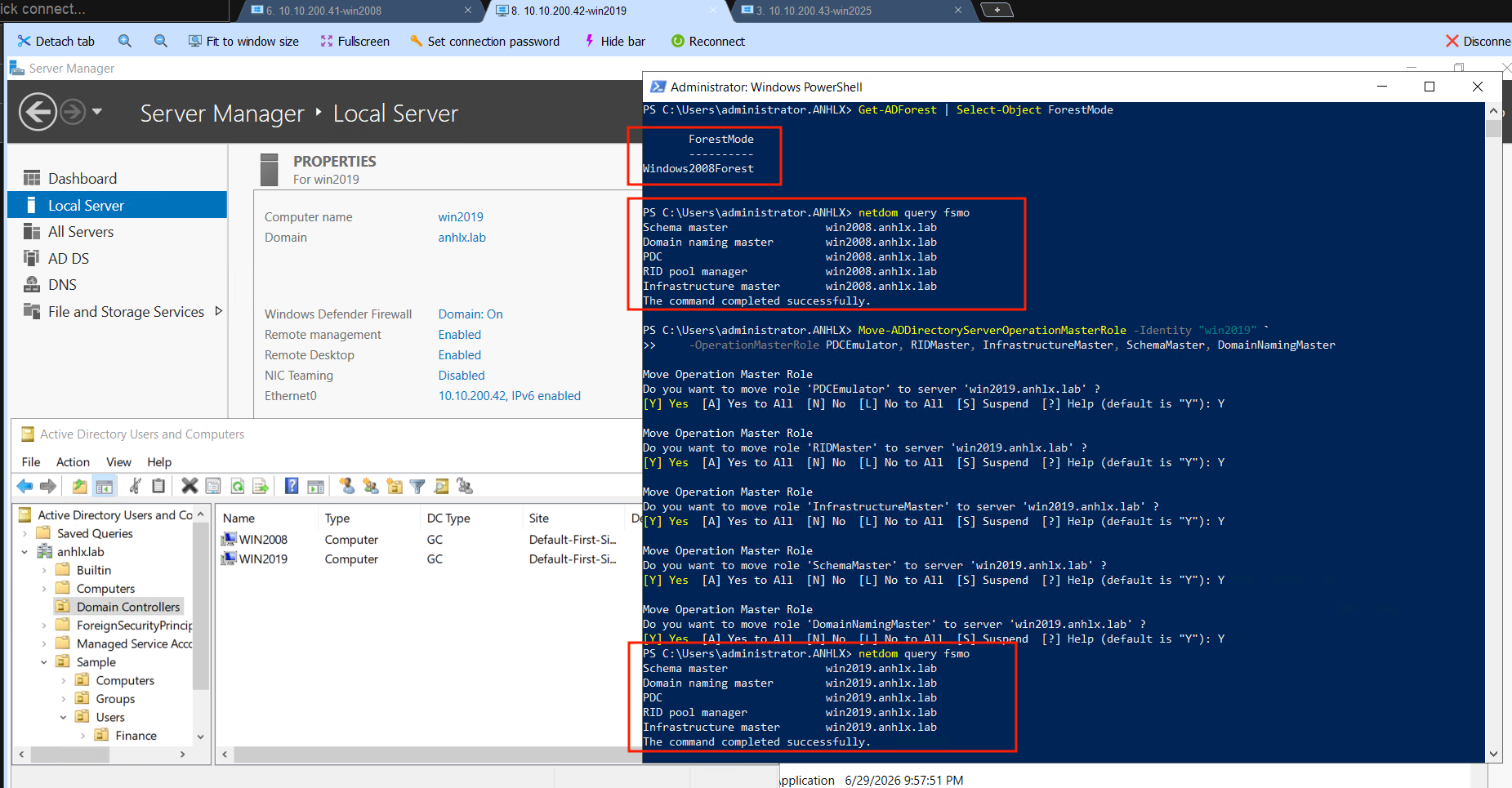The image size is (1512, 788).
Task: Click Fit to window size
Action: pyautogui.click(x=243, y=41)
